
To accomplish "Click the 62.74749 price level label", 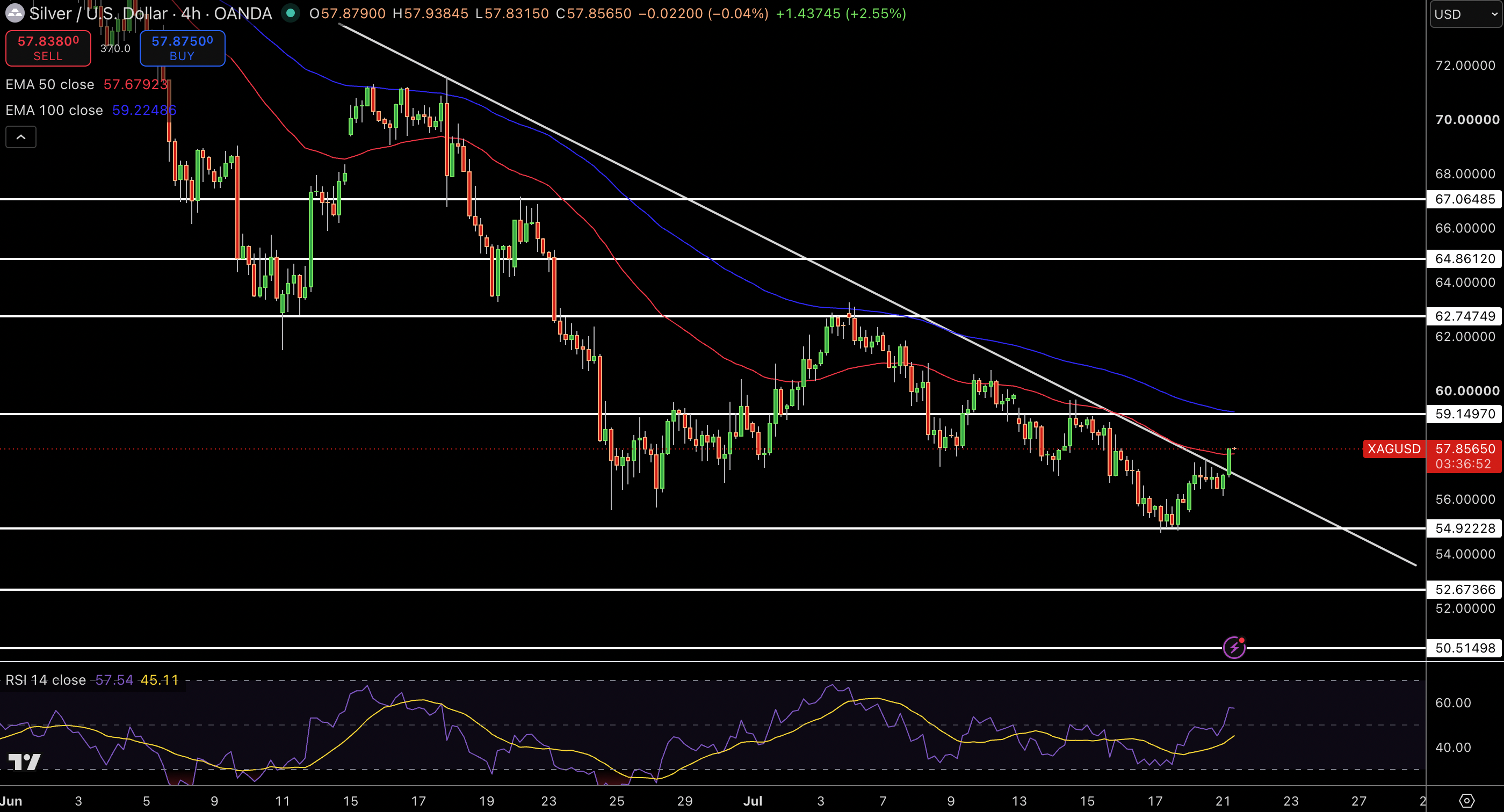I will 1465,316.
